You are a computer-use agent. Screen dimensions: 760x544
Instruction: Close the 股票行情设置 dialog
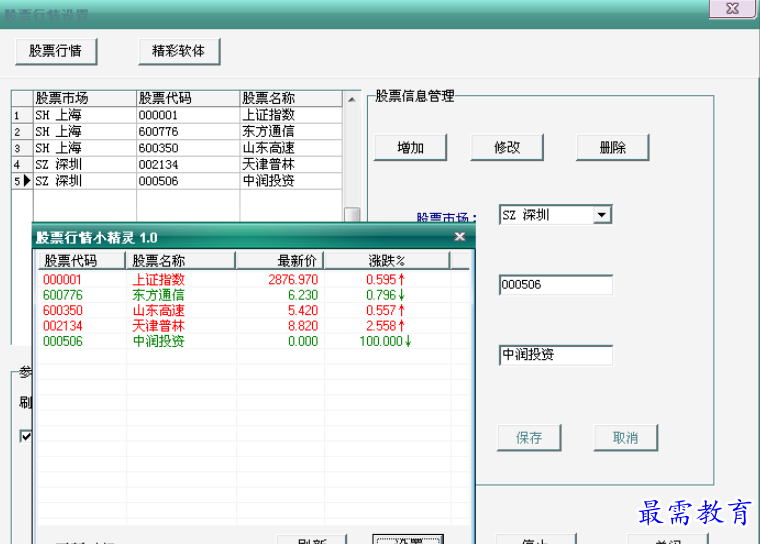click(x=732, y=9)
